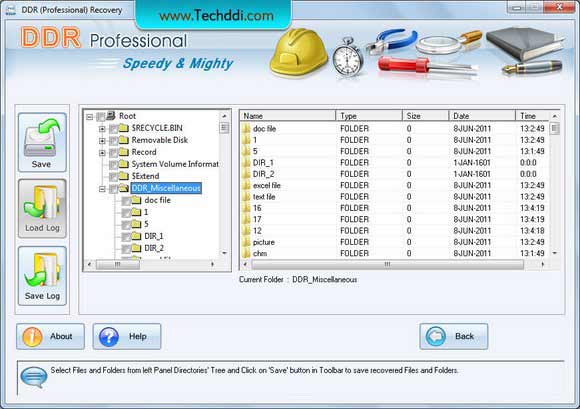Collapse the DDR_Miscellaneous node
This screenshot has width=580, height=409.
point(102,189)
